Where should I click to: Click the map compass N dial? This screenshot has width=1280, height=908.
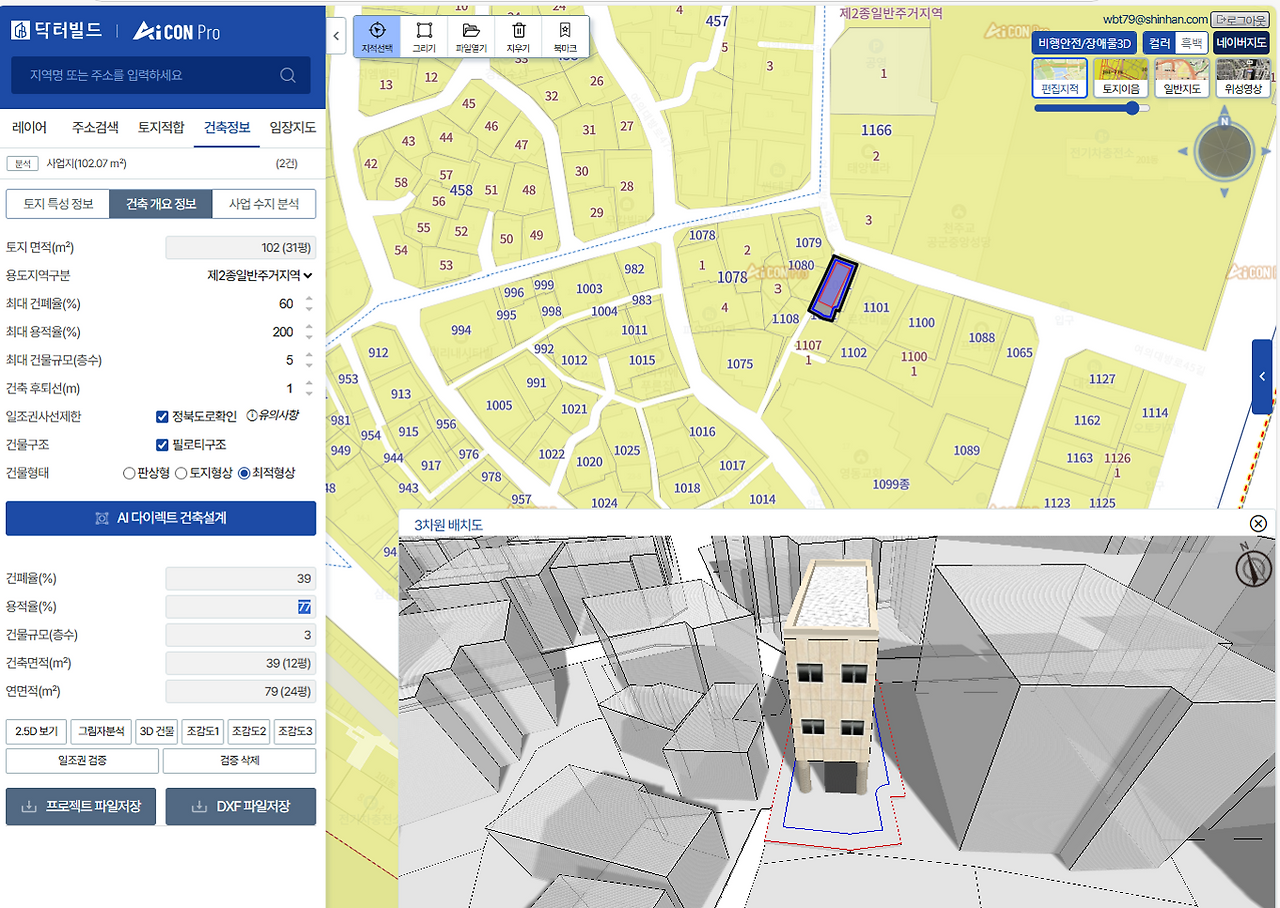point(1224,151)
